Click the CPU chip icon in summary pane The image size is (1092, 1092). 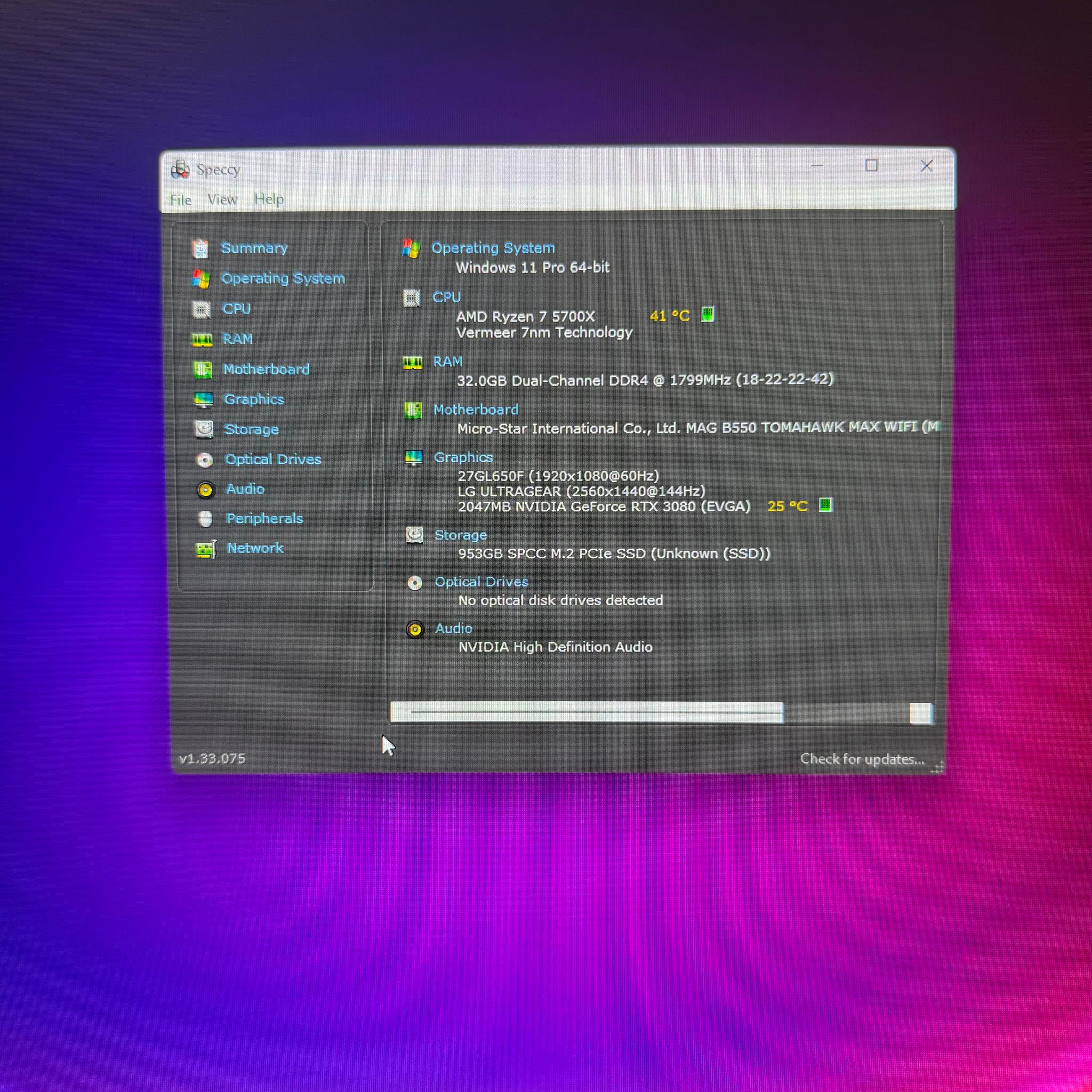(412, 298)
